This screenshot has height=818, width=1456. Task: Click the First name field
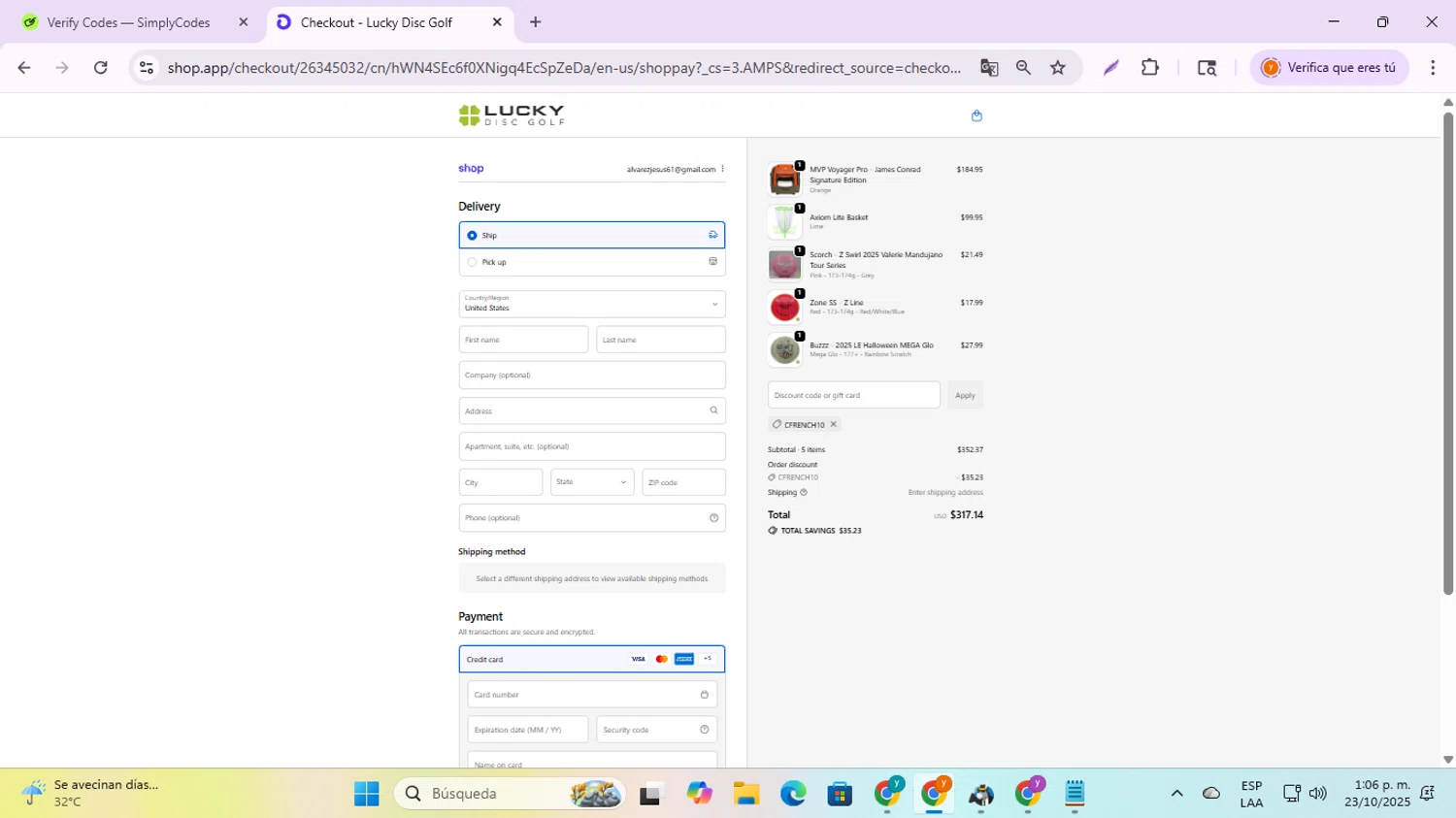coord(523,340)
